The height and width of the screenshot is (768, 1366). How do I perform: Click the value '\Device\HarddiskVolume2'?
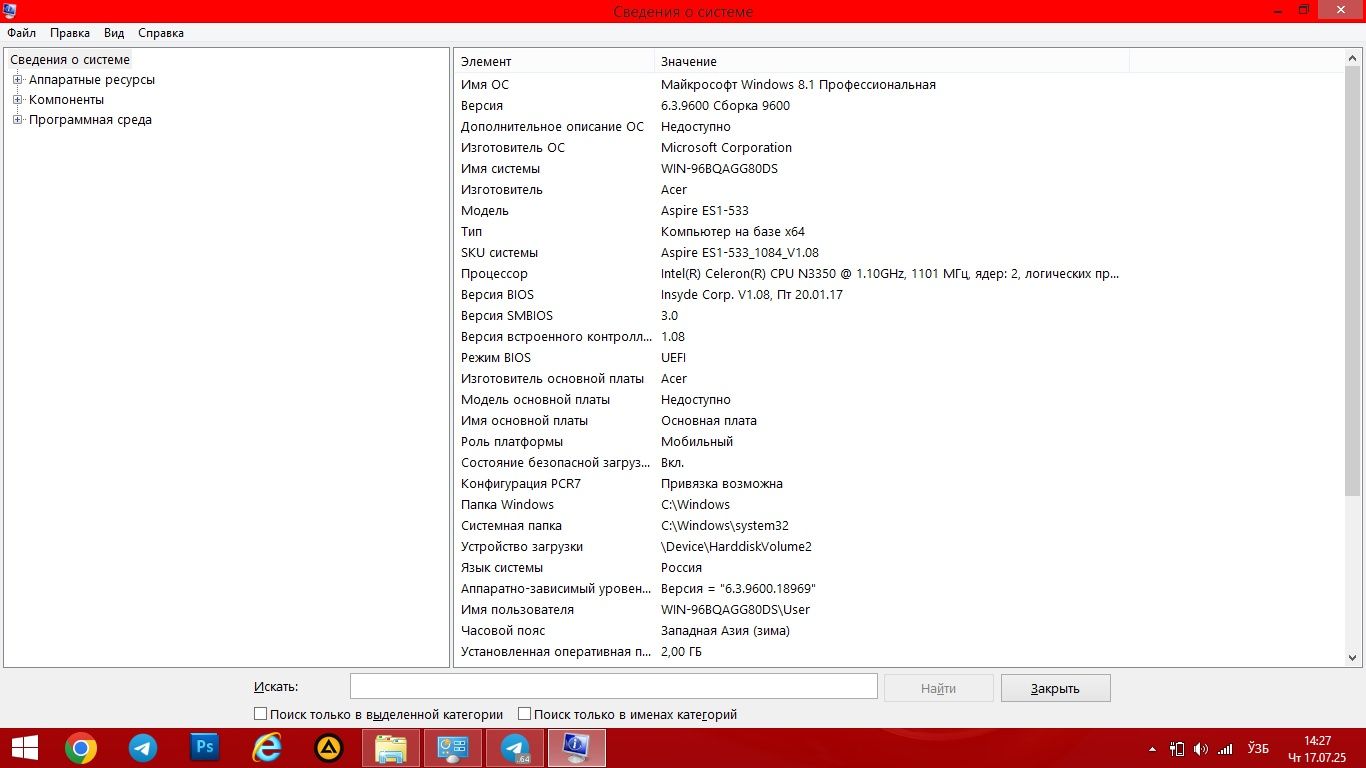(x=736, y=547)
